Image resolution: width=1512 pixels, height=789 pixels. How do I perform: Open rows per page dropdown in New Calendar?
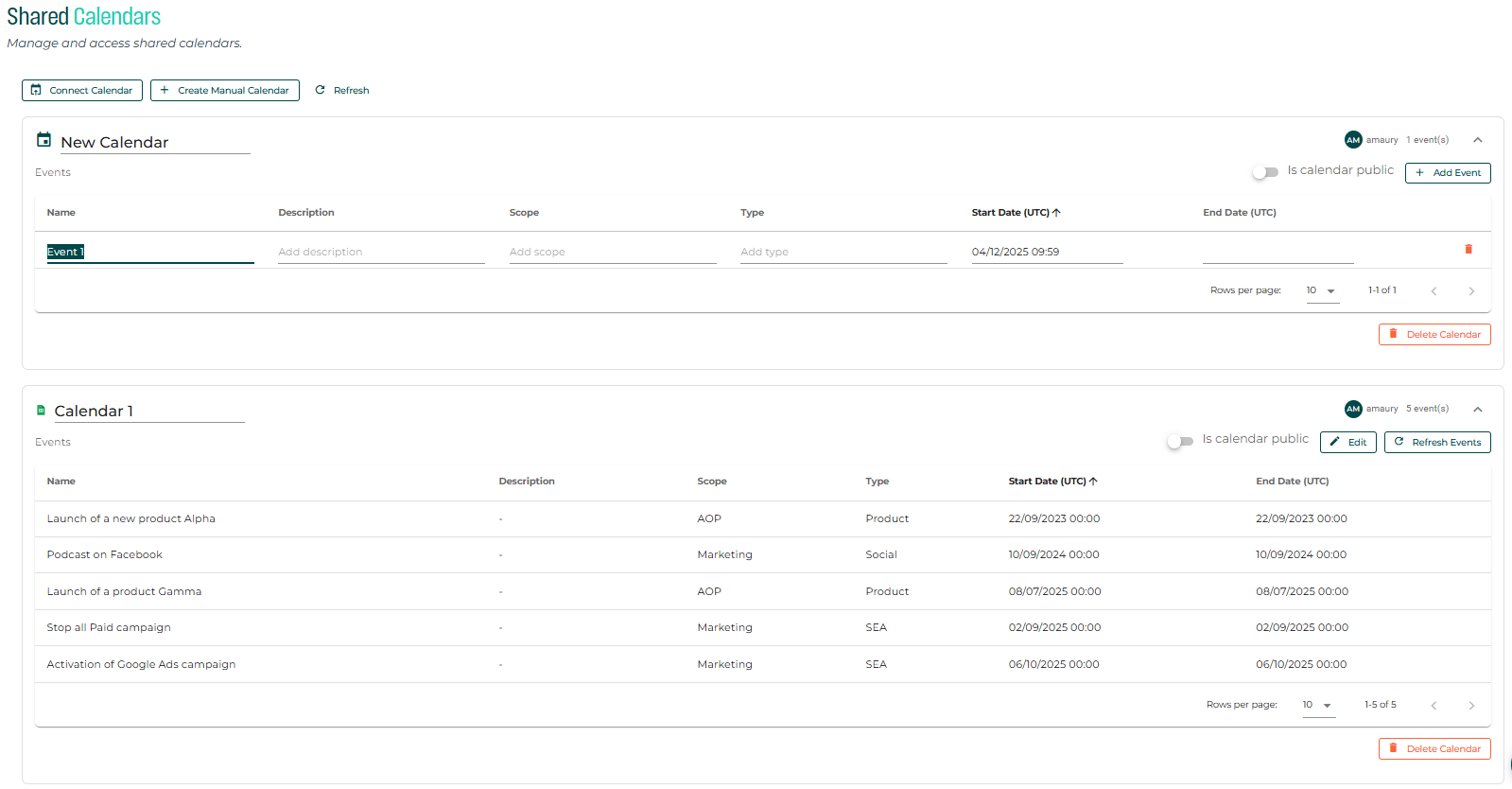pos(1321,291)
